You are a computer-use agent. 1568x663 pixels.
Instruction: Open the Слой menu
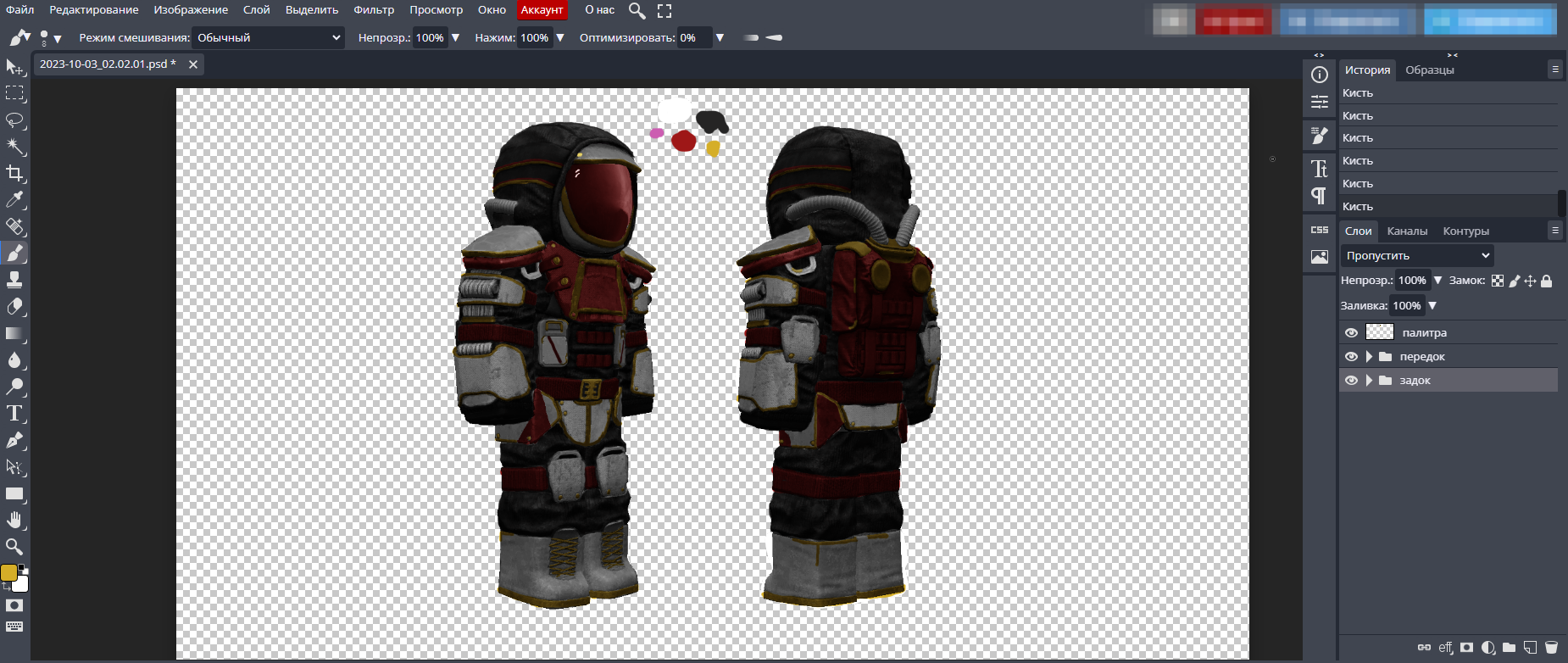pyautogui.click(x=256, y=10)
